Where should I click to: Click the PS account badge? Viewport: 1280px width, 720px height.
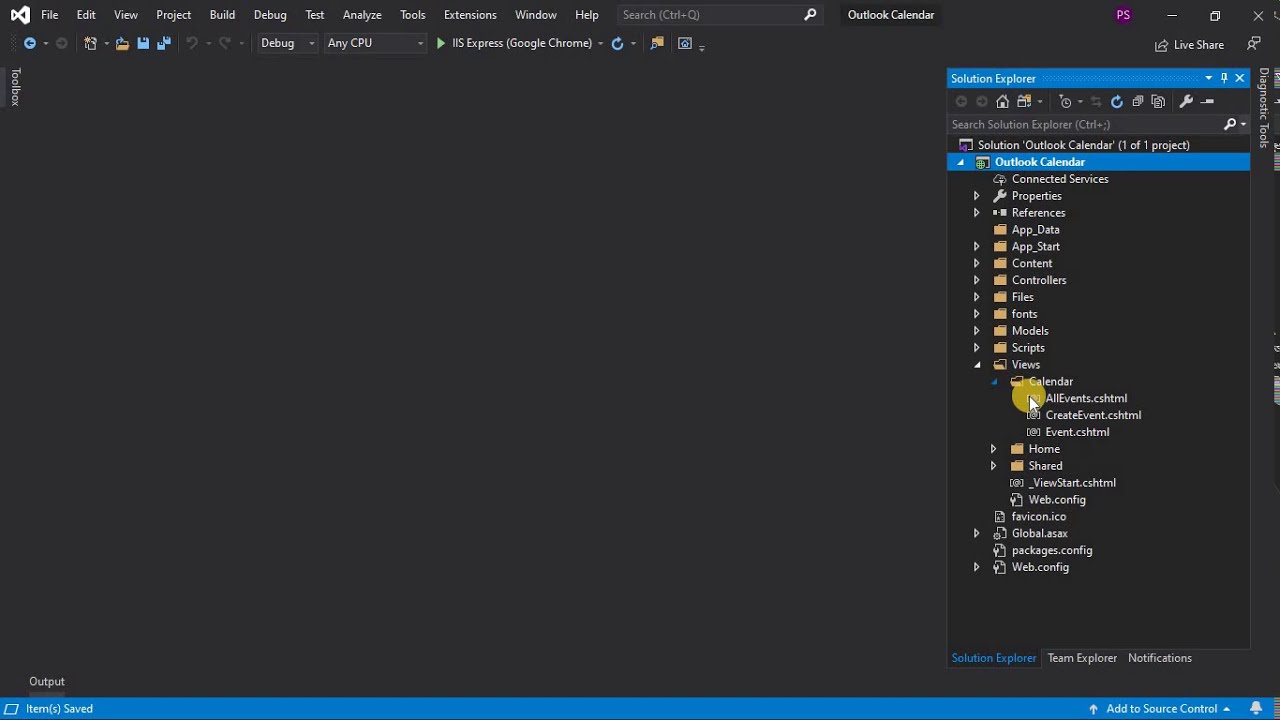click(x=1123, y=15)
